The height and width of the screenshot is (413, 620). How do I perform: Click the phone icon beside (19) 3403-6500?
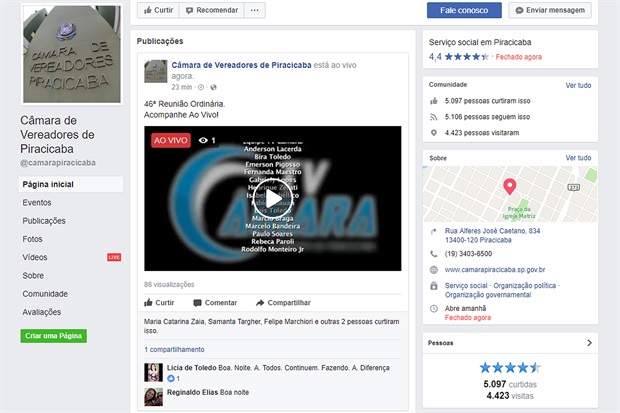coord(434,254)
